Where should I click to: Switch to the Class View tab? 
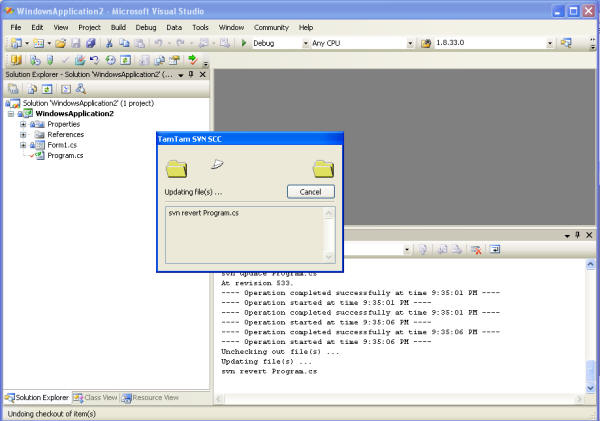pos(95,398)
